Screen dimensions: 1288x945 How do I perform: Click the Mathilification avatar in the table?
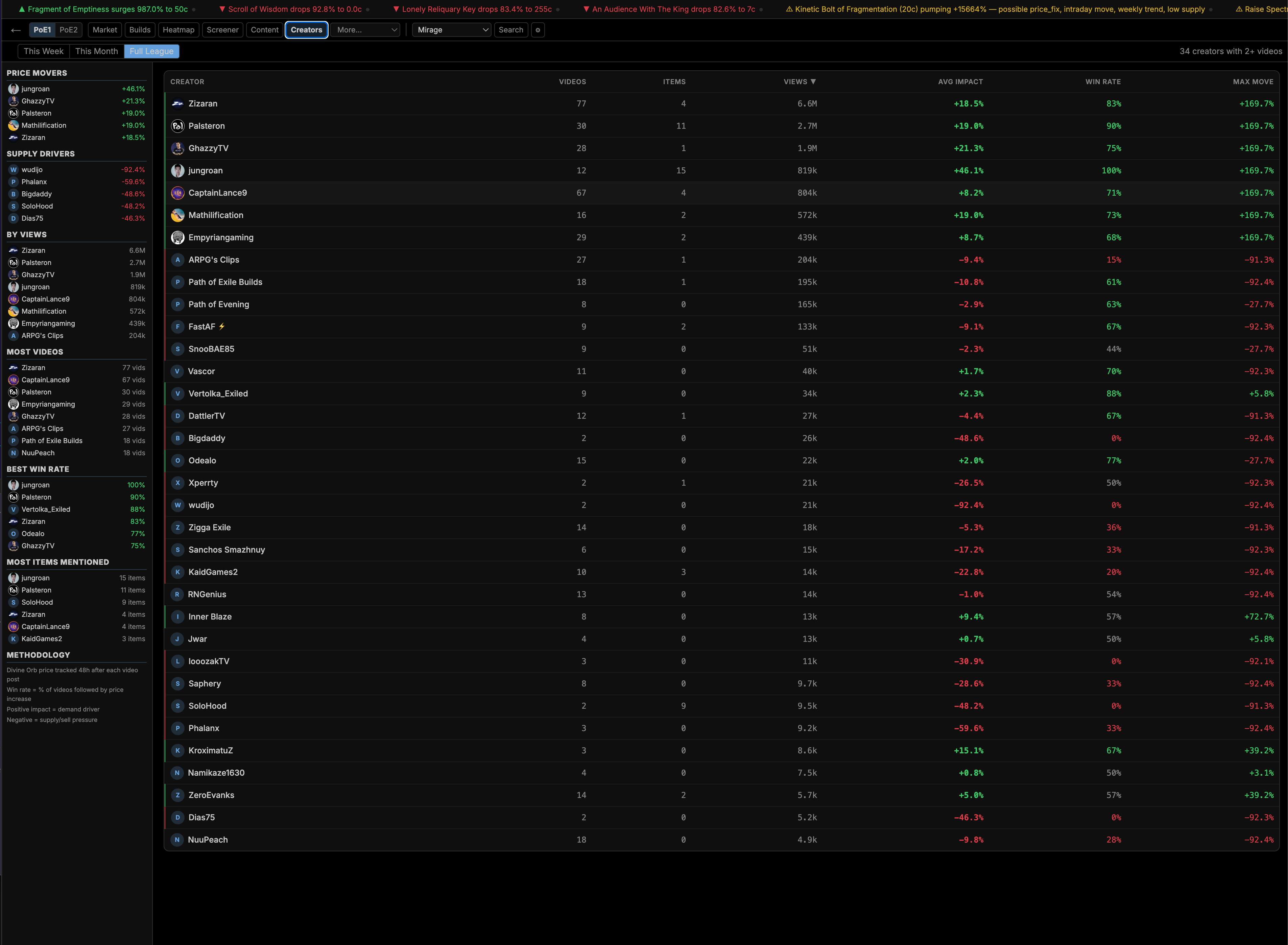177,215
